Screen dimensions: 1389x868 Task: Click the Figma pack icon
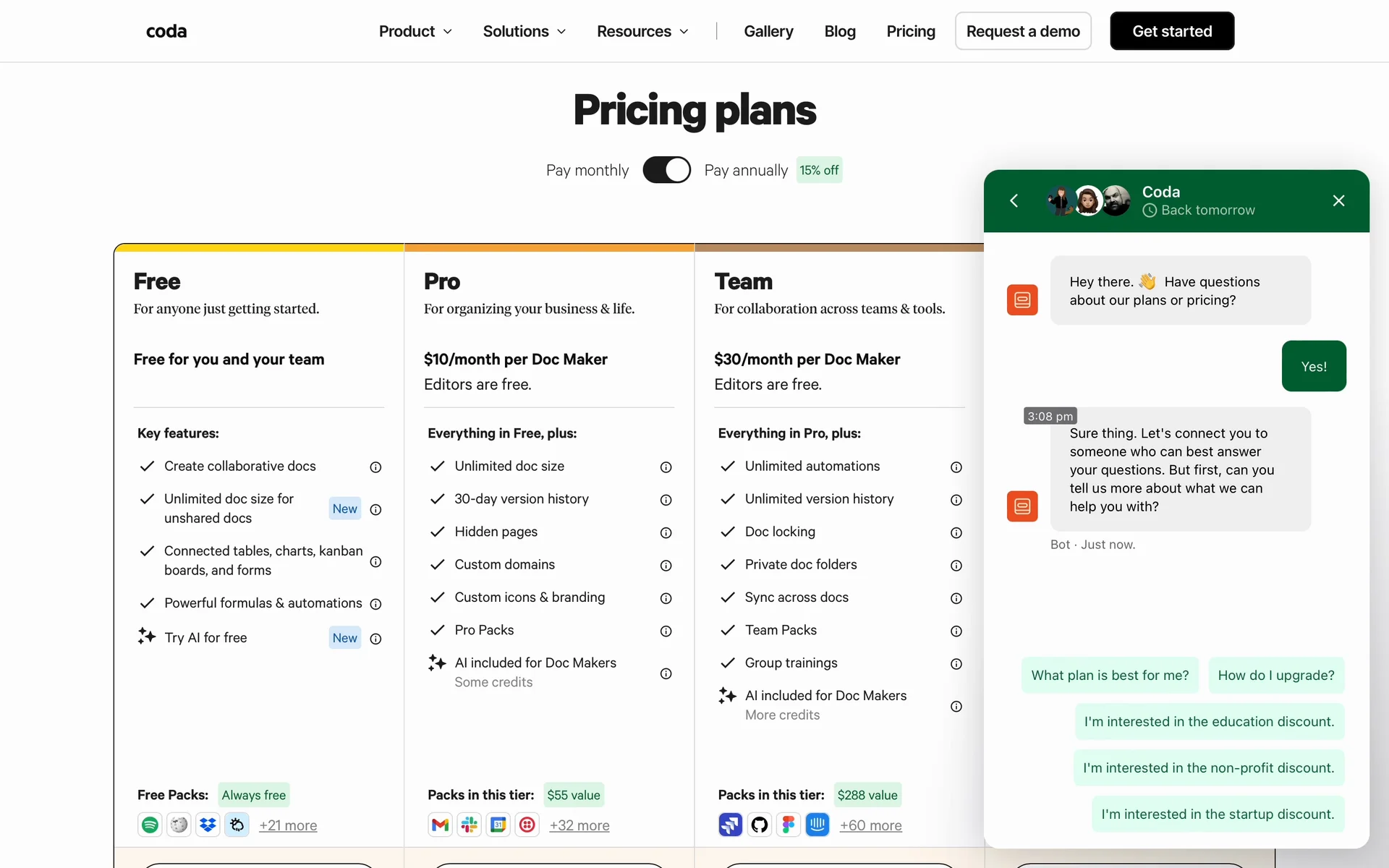[789, 825]
